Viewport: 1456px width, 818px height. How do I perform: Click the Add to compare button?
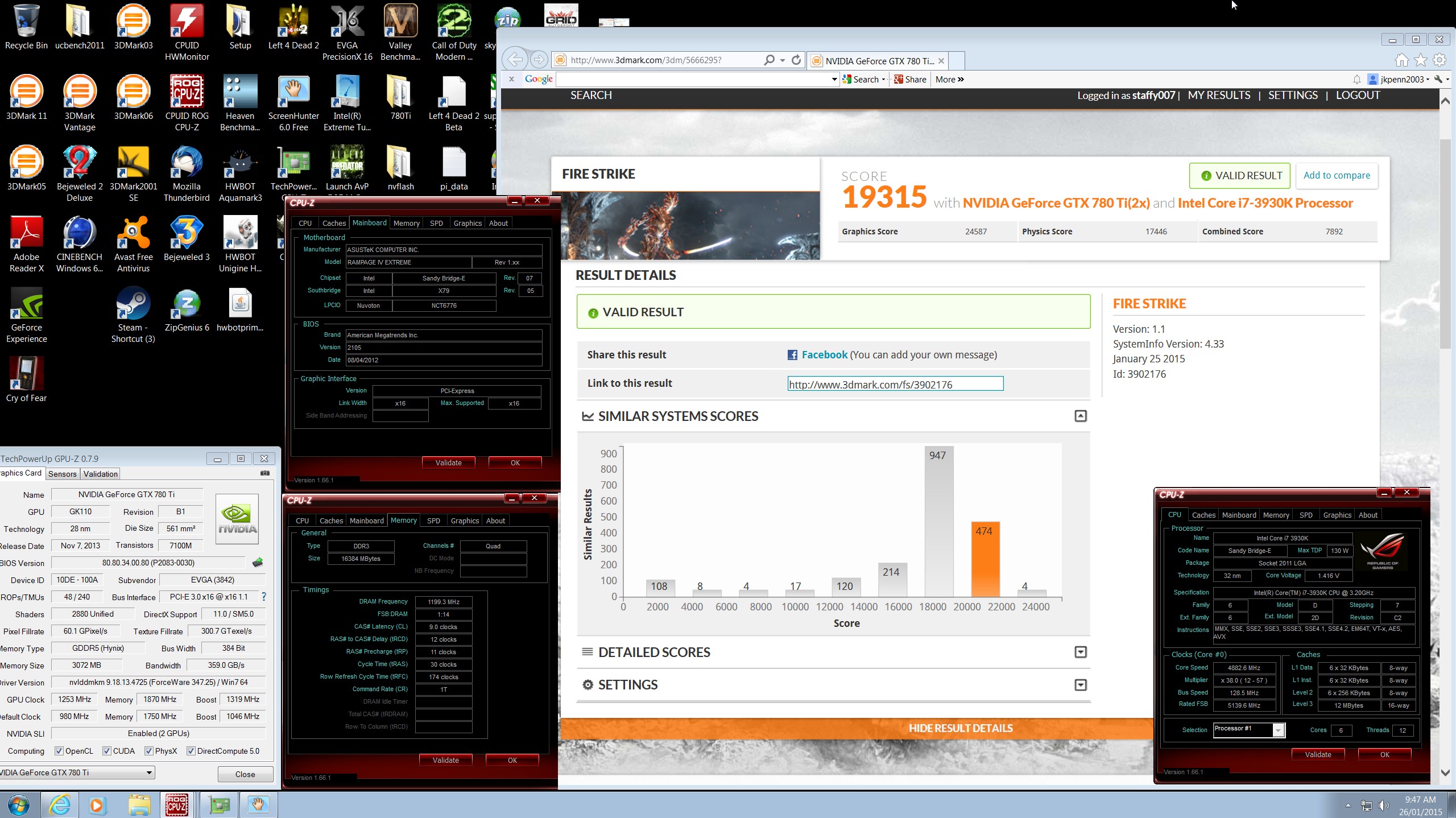1337,175
